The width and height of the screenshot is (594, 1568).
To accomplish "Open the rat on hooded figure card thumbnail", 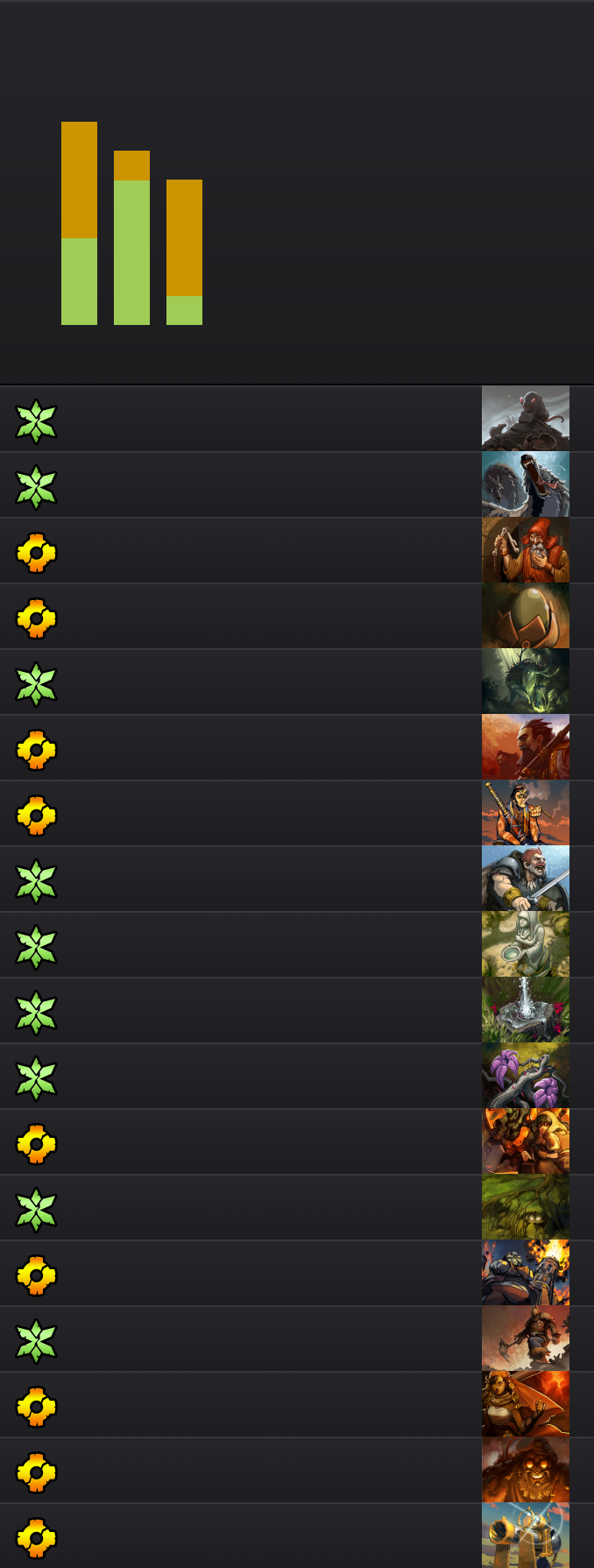I will click(x=526, y=419).
